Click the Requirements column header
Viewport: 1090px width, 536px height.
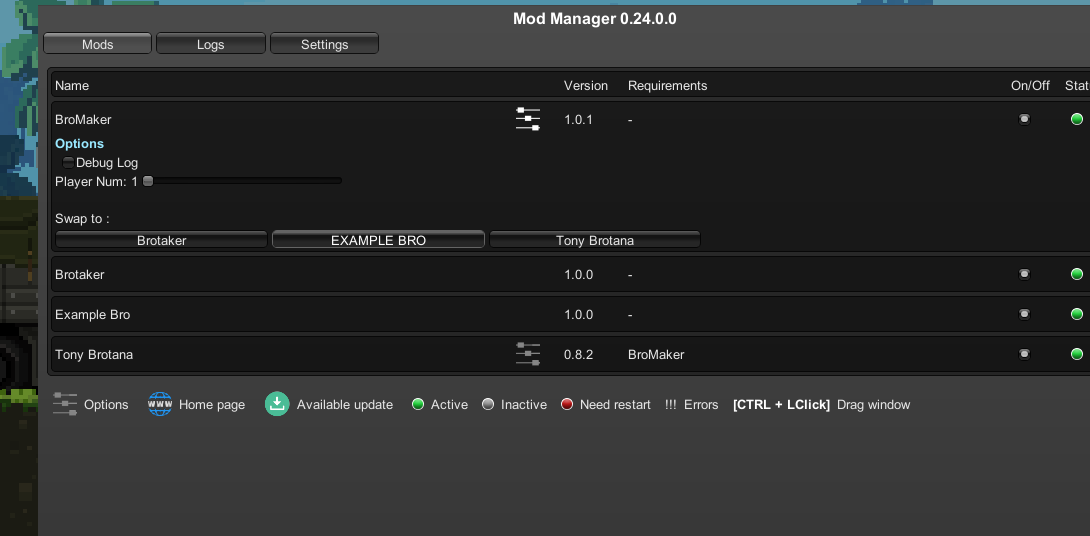667,86
